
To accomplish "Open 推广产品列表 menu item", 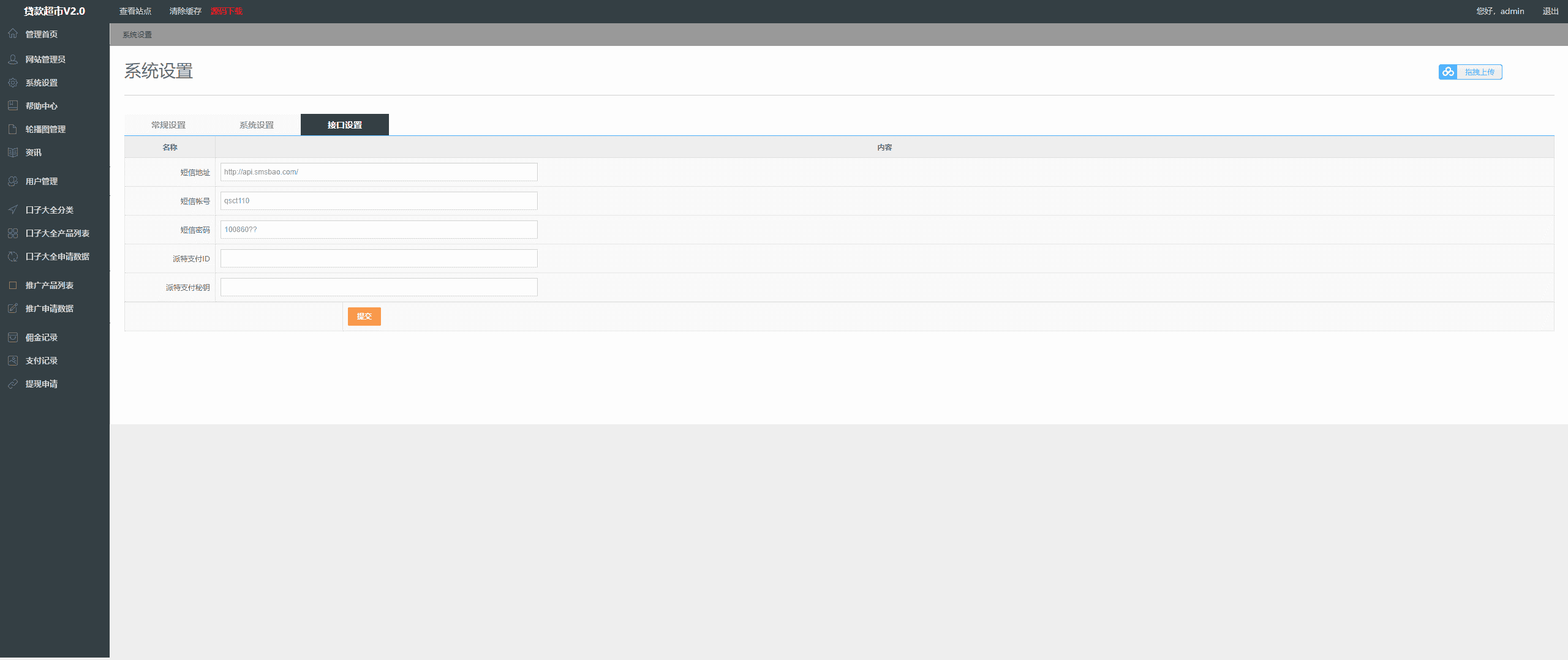I will point(50,285).
